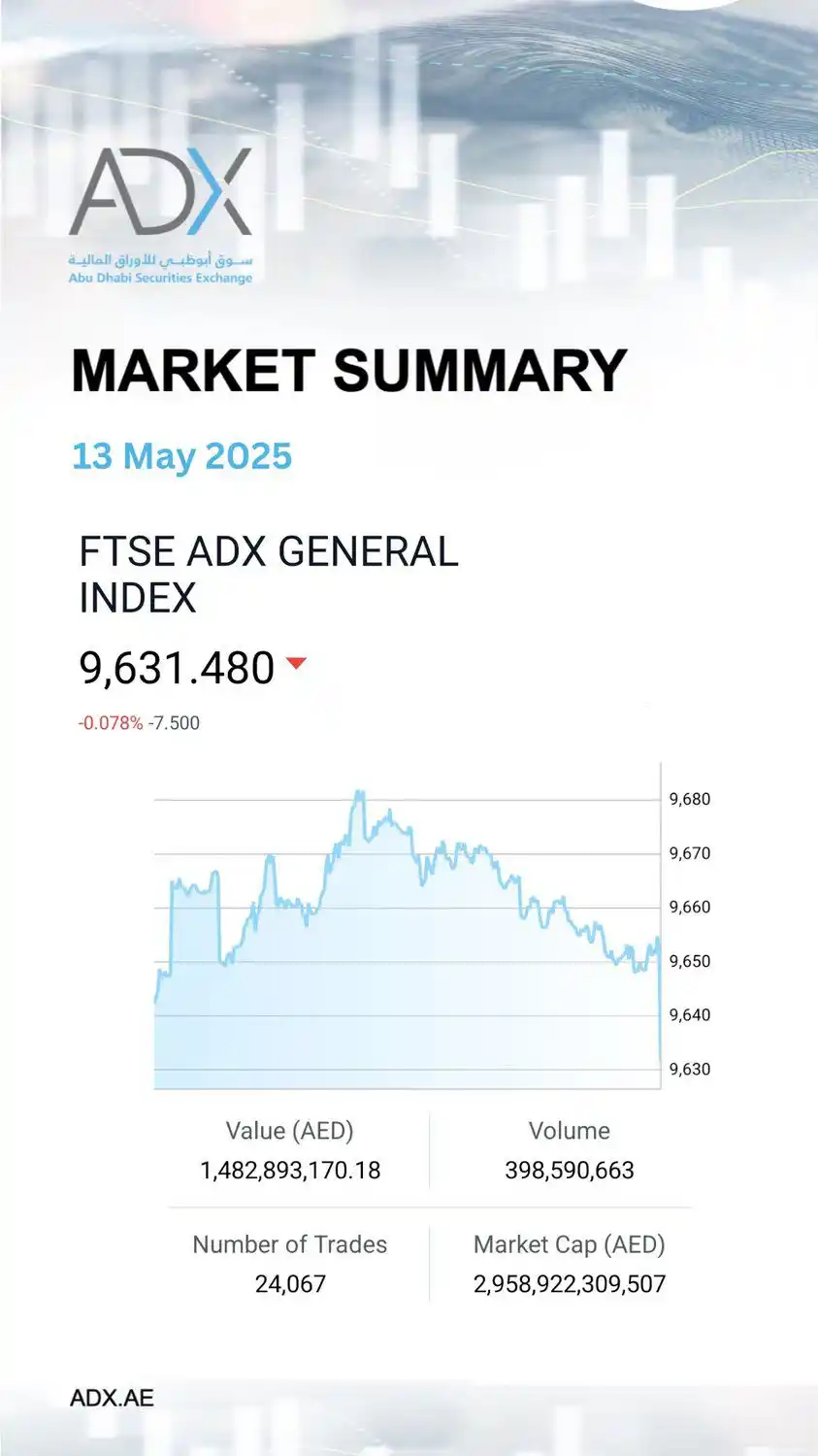Select the Abu Dhabi Securities Exchange text
This screenshot has height=1456, width=818.
[x=160, y=278]
